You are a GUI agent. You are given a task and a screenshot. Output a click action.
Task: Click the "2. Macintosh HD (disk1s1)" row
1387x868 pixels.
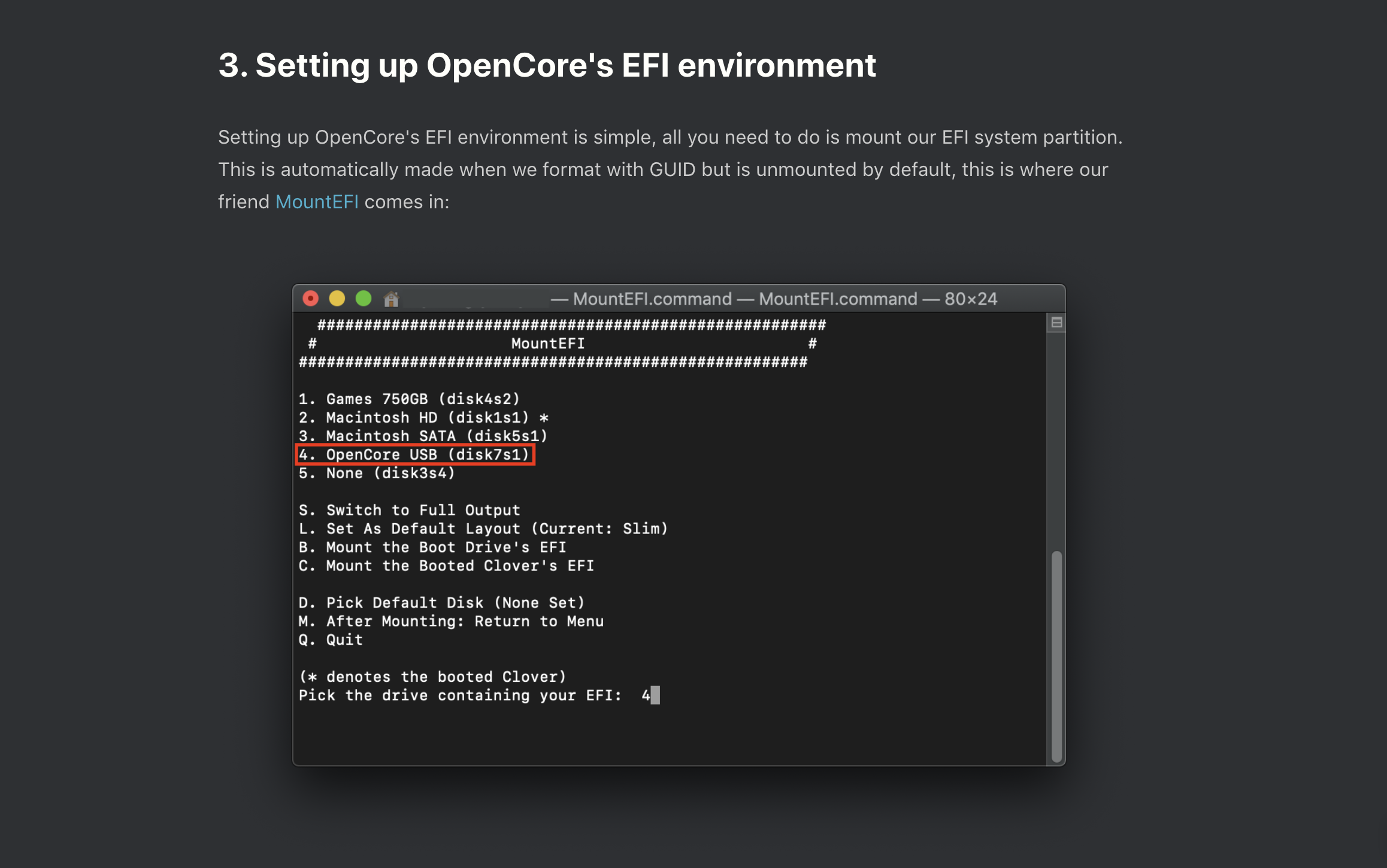click(x=423, y=417)
